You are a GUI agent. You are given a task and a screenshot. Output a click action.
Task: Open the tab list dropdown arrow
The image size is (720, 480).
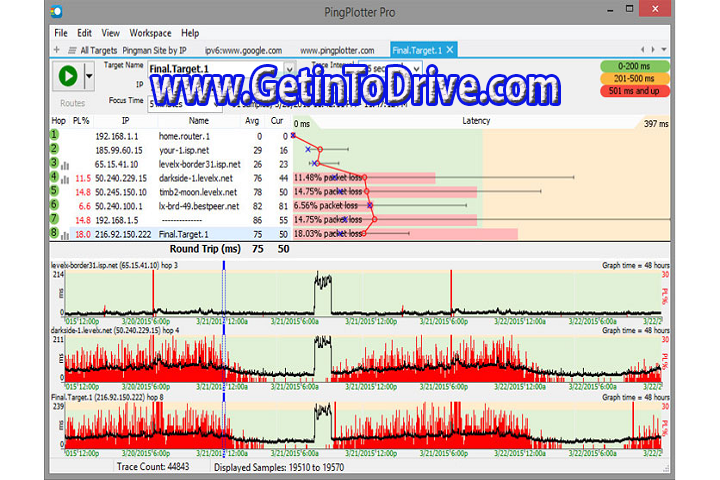coord(664,49)
